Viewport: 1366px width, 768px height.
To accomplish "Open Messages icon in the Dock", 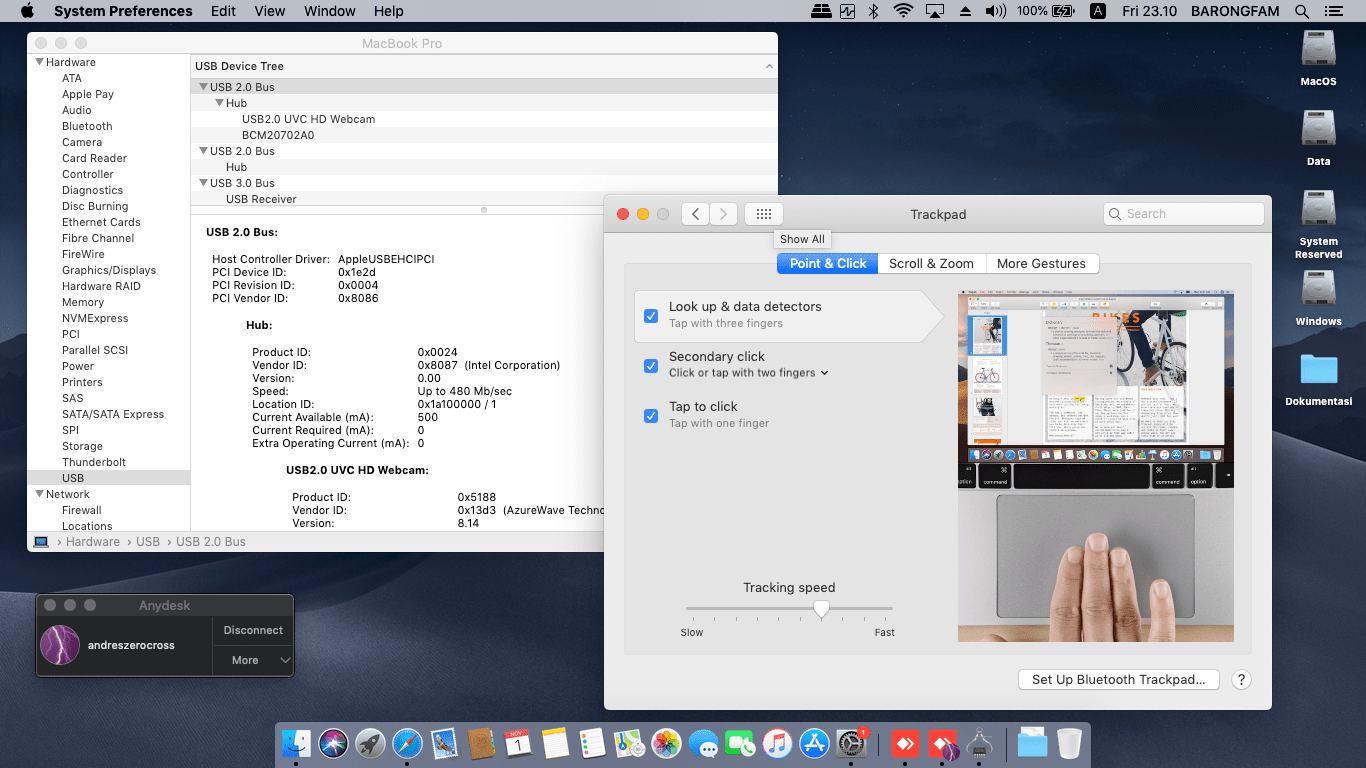I will [x=703, y=743].
